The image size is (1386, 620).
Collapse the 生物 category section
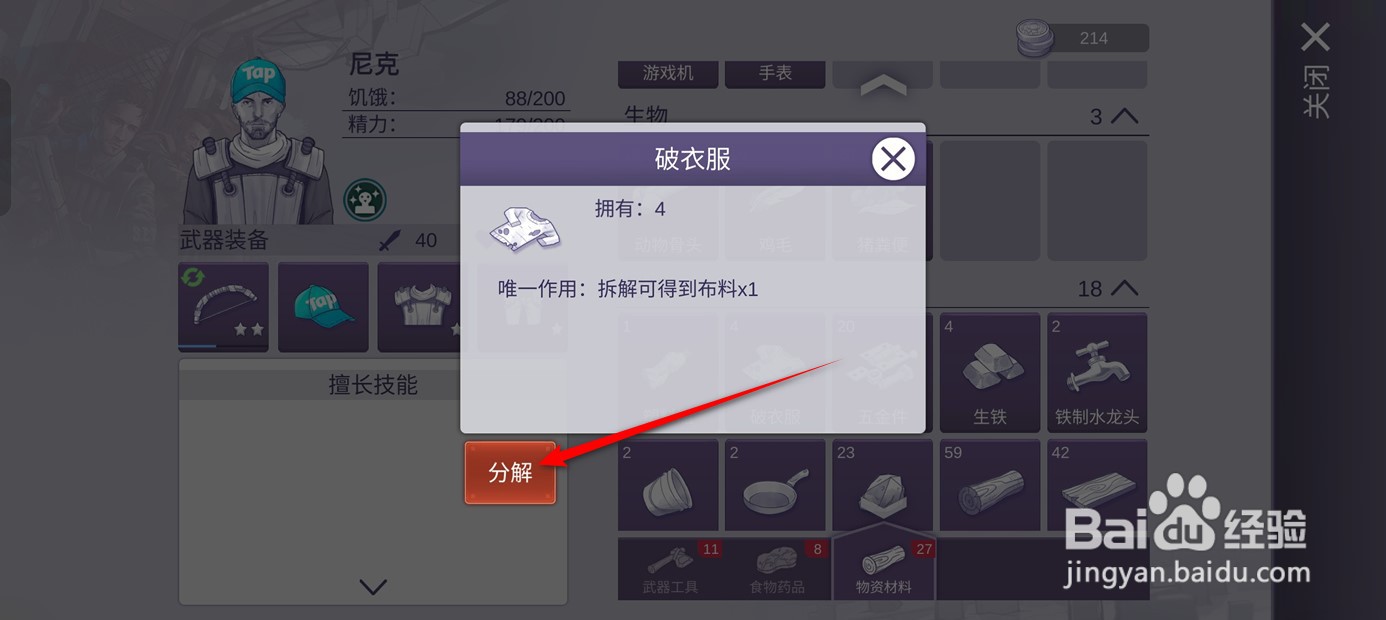1124,117
